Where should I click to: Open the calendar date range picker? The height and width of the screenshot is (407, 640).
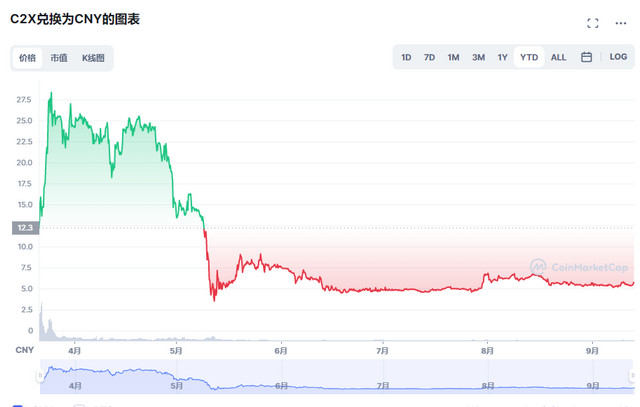click(586, 57)
